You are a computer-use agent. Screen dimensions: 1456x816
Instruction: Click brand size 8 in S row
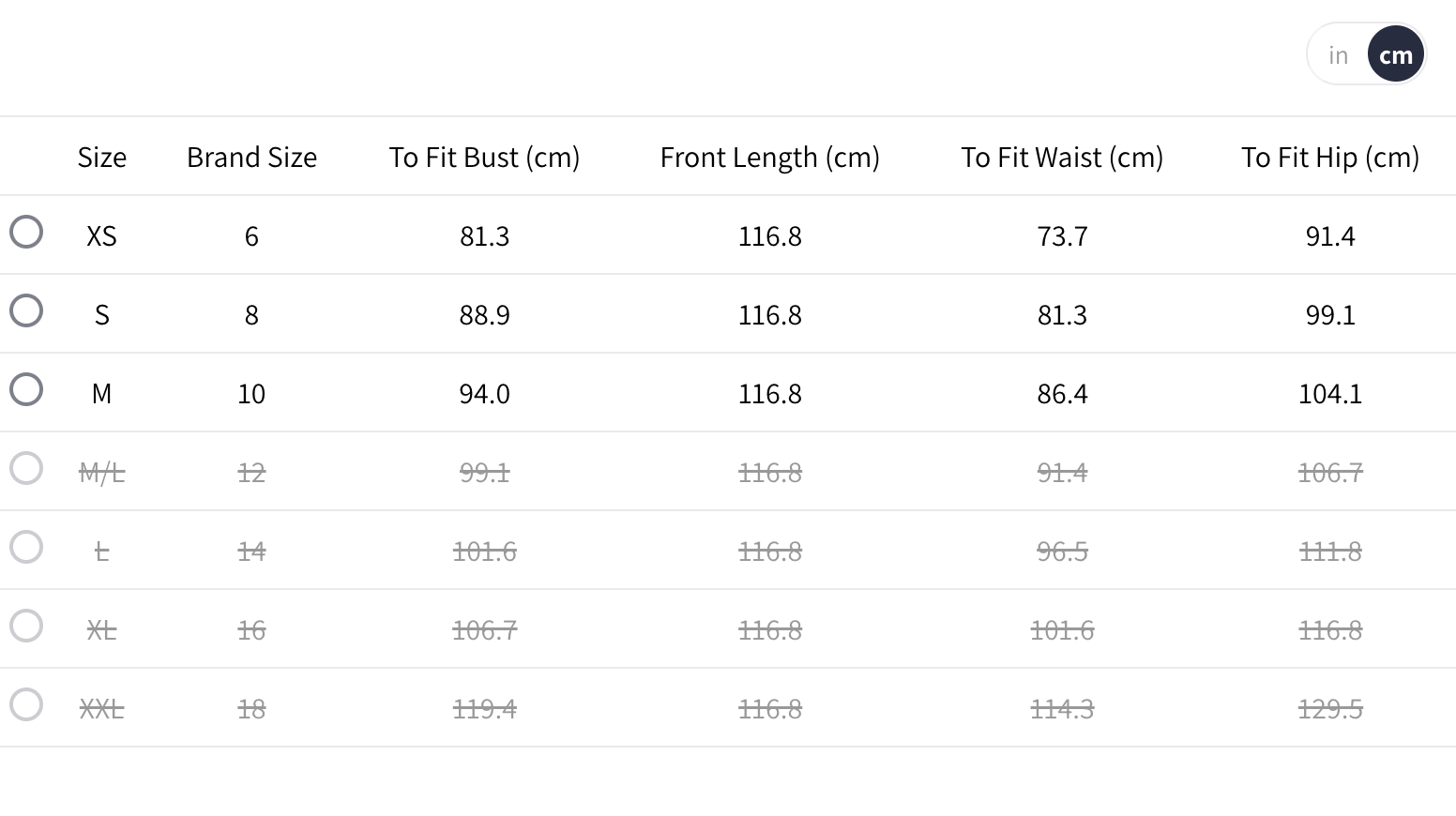pos(251,315)
